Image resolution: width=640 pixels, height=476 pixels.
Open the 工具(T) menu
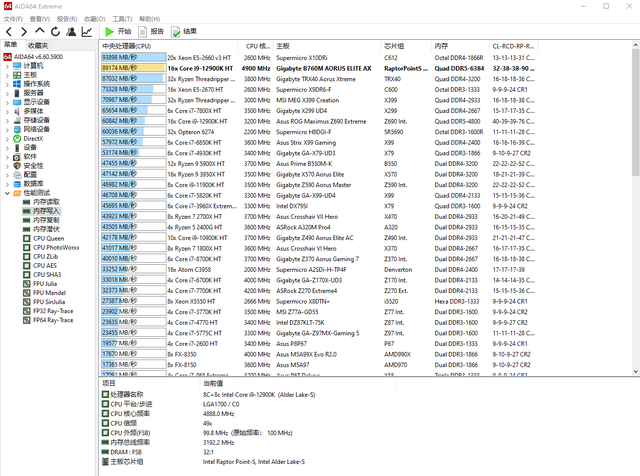click(122, 19)
